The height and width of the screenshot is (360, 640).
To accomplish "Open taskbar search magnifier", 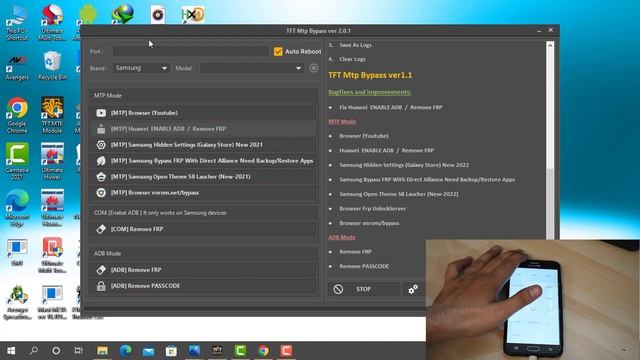I will point(34,351).
